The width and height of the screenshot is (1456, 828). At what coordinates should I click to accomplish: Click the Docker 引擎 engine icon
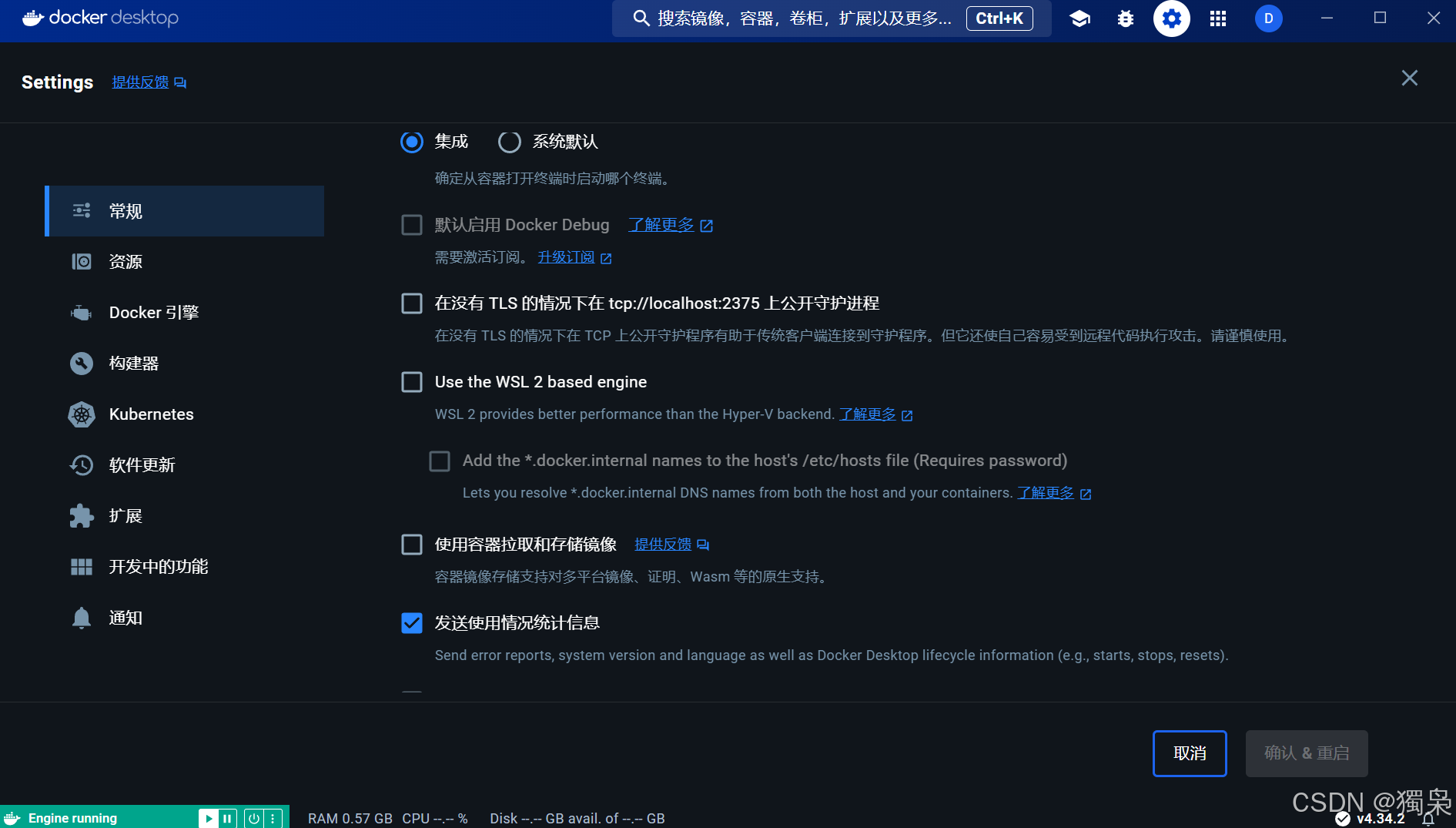(x=82, y=313)
